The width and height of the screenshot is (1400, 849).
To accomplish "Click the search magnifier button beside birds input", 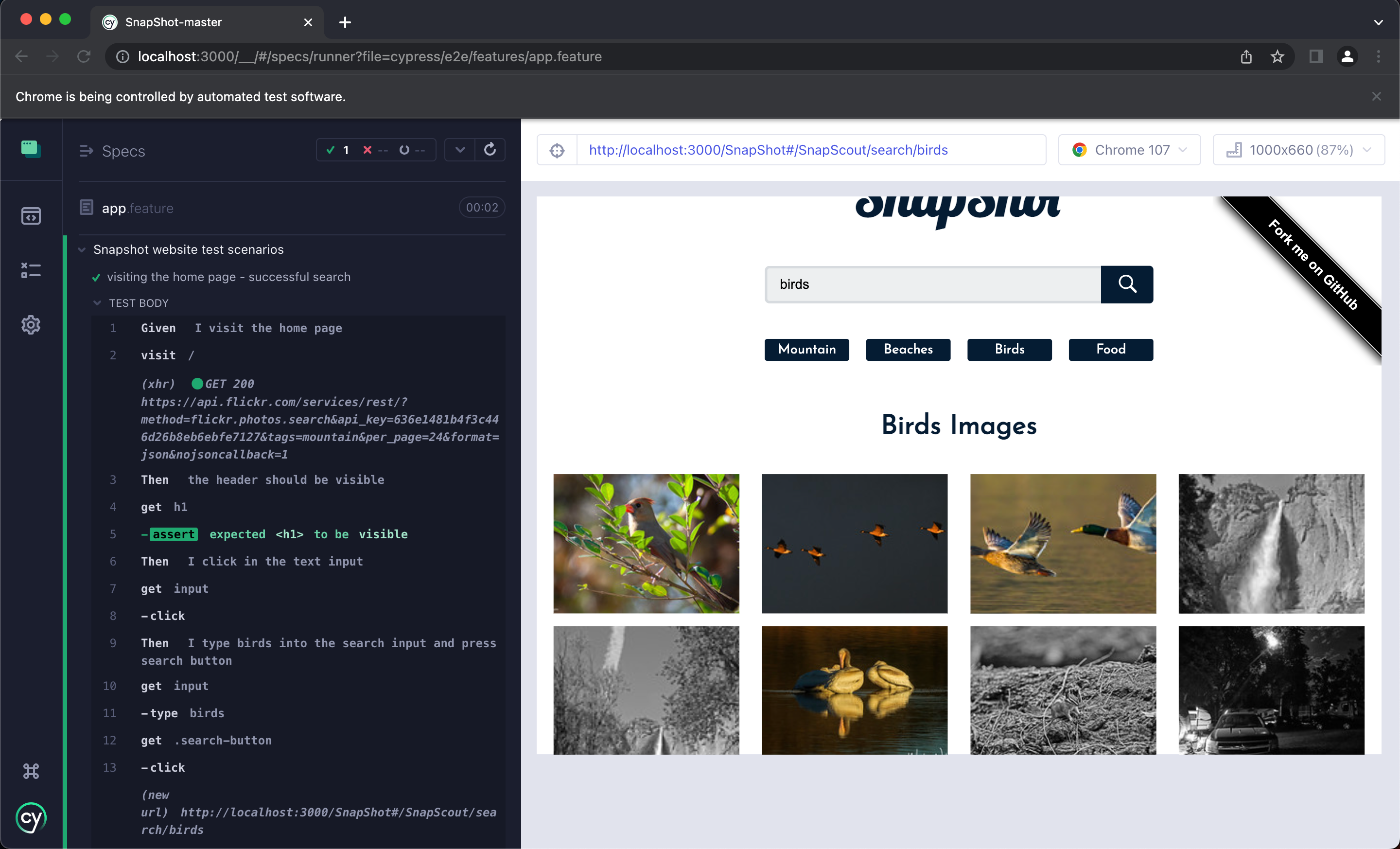I will coord(1127,284).
